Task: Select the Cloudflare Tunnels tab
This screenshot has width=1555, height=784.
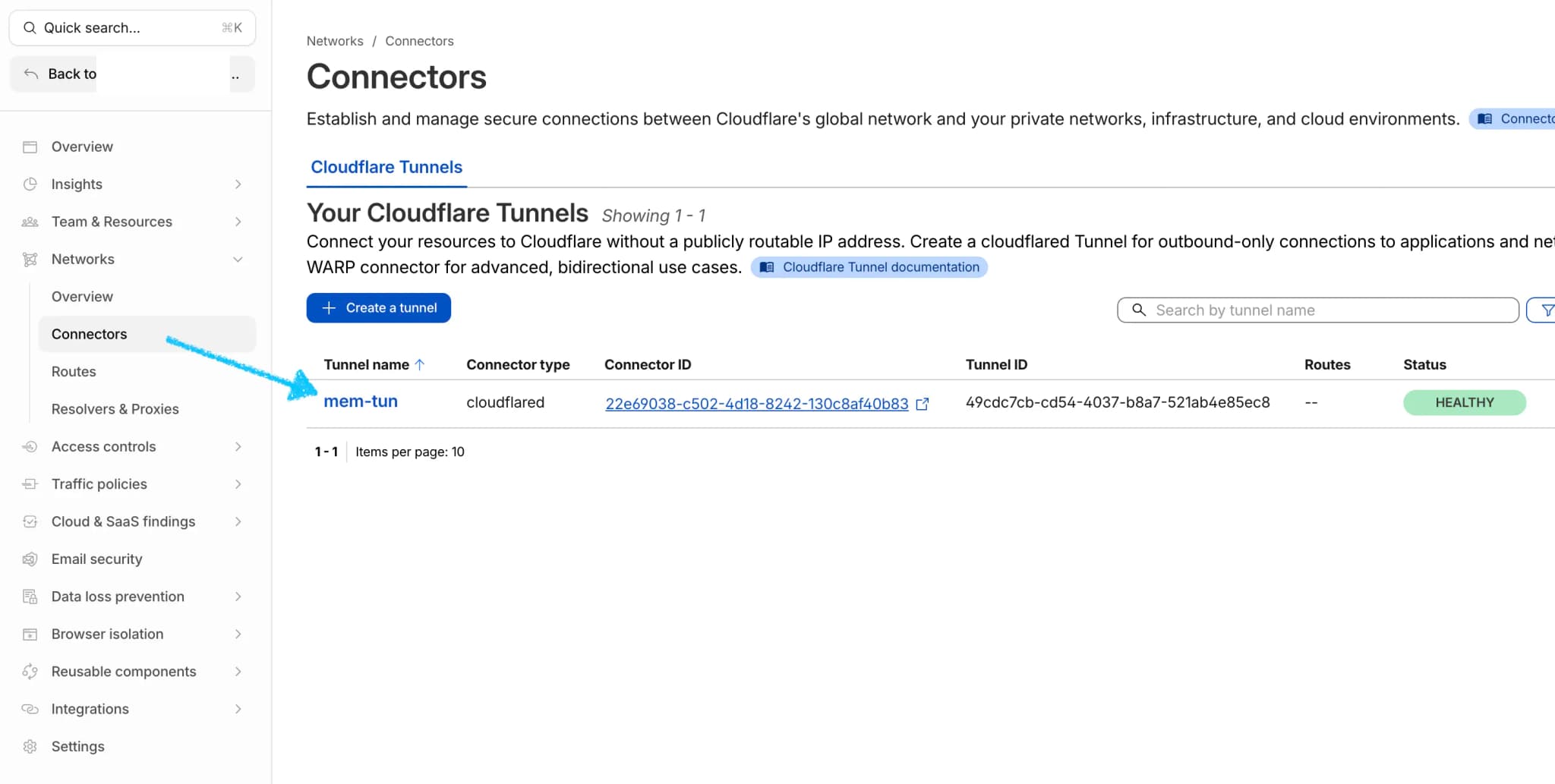Action: (386, 167)
